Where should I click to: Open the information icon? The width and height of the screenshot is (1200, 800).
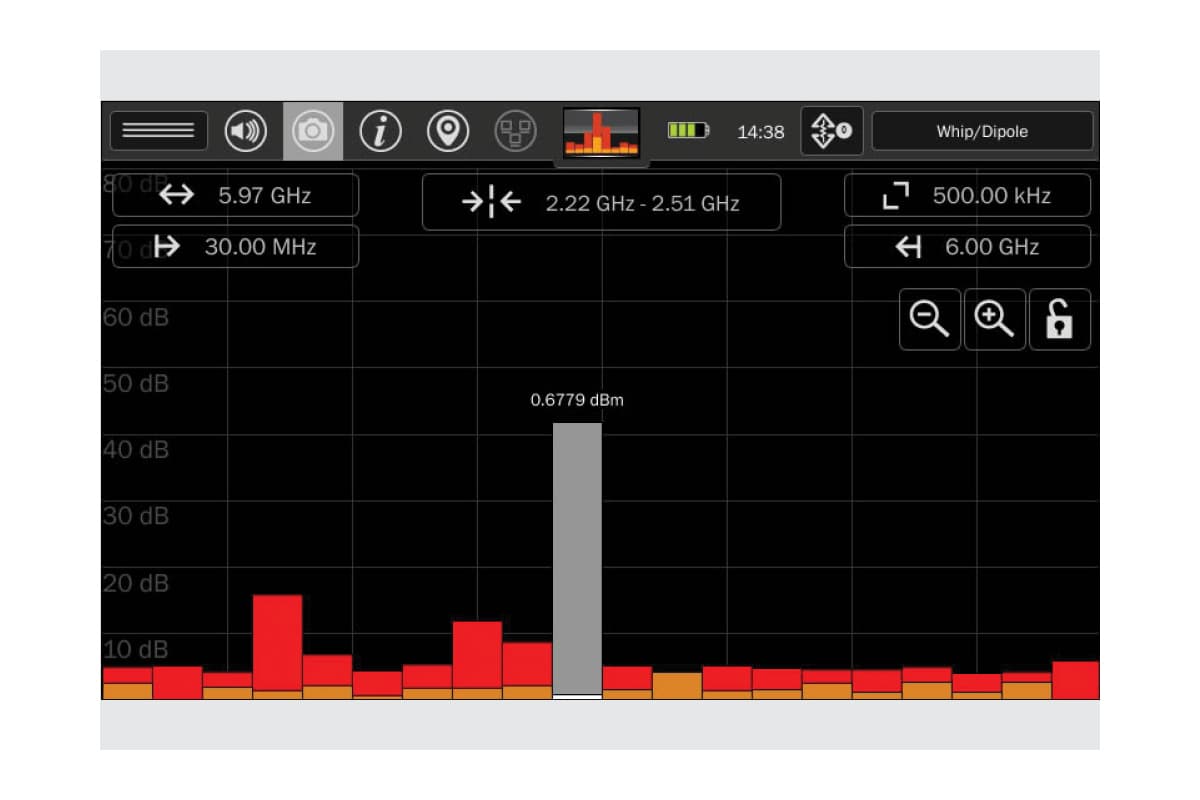(380, 131)
